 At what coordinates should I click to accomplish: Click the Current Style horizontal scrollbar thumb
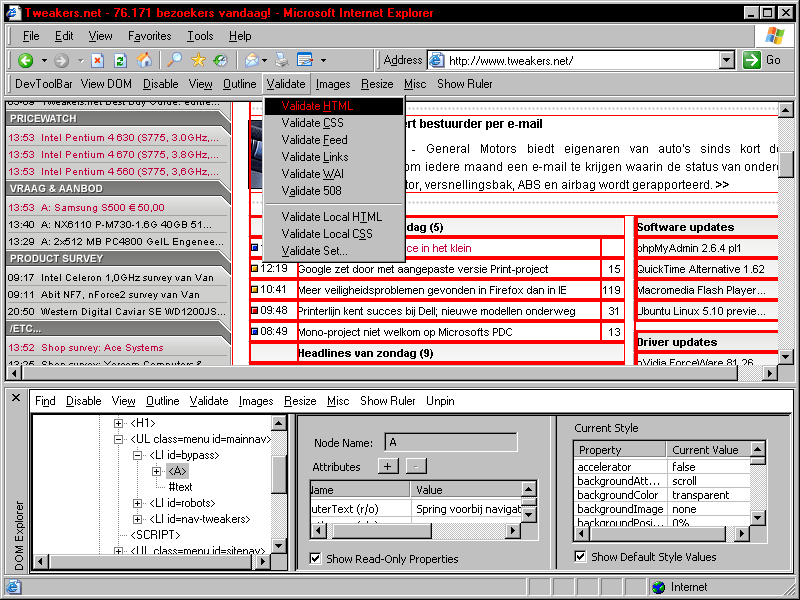point(658,534)
